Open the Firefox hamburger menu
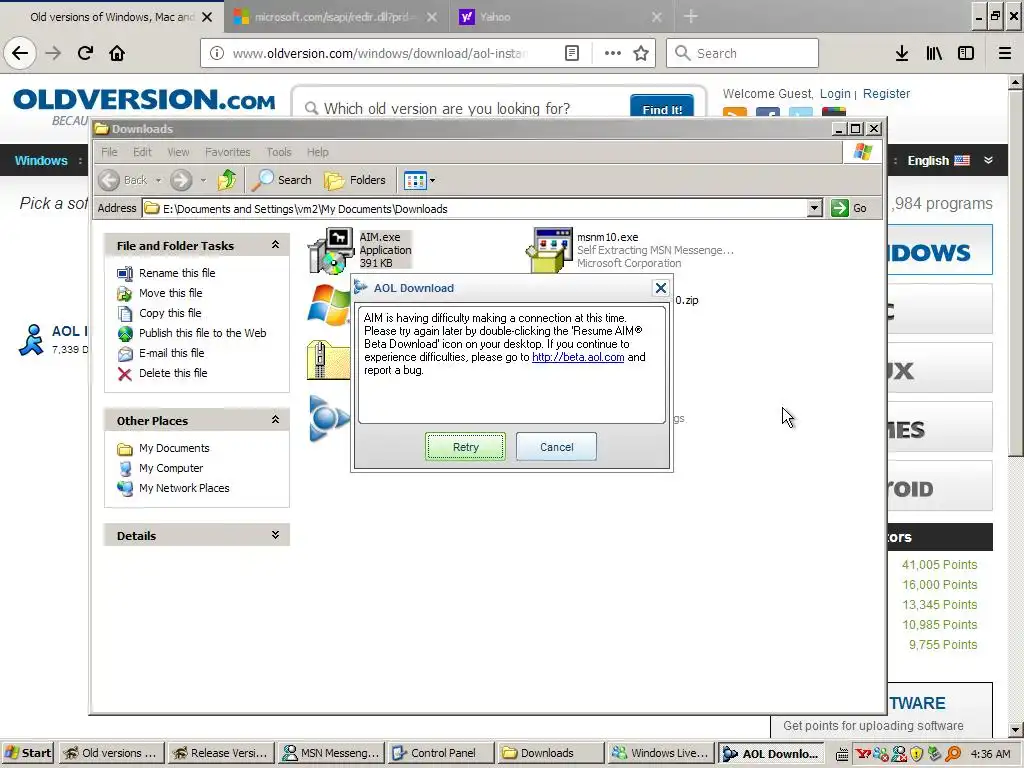Screen dimensions: 1024x768 [x=1005, y=53]
